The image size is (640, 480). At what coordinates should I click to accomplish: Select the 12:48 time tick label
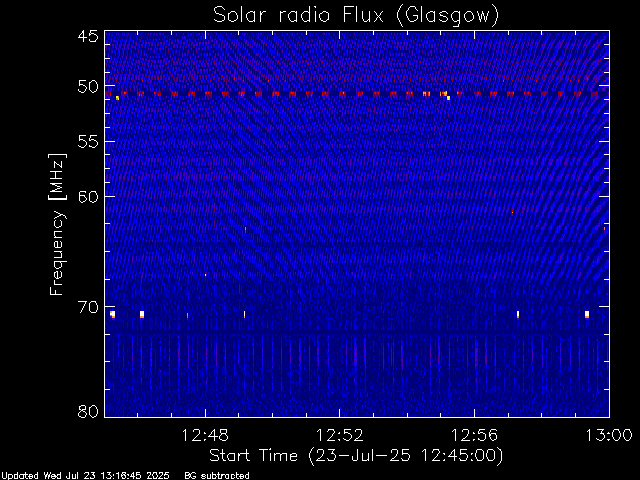click(205, 435)
